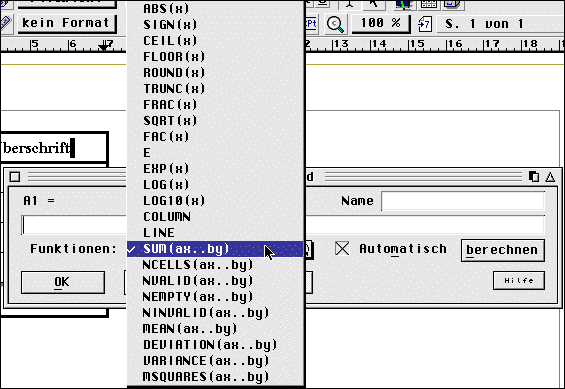
Task: Choose NVALID(ax..by) from the menu
Action: pos(216,281)
